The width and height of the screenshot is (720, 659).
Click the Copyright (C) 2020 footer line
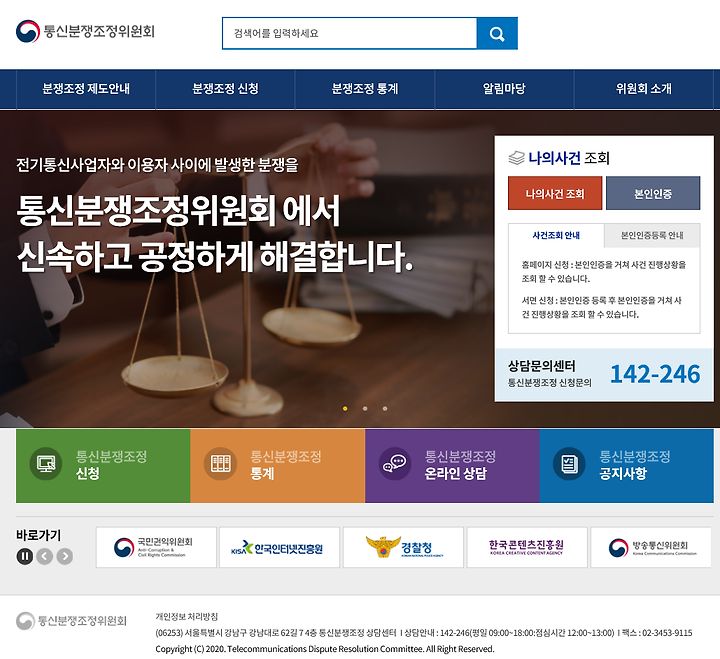pyautogui.click(x=325, y=649)
